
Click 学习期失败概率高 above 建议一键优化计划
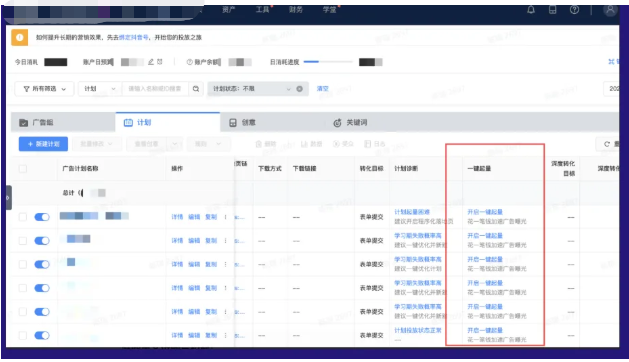click(x=418, y=259)
